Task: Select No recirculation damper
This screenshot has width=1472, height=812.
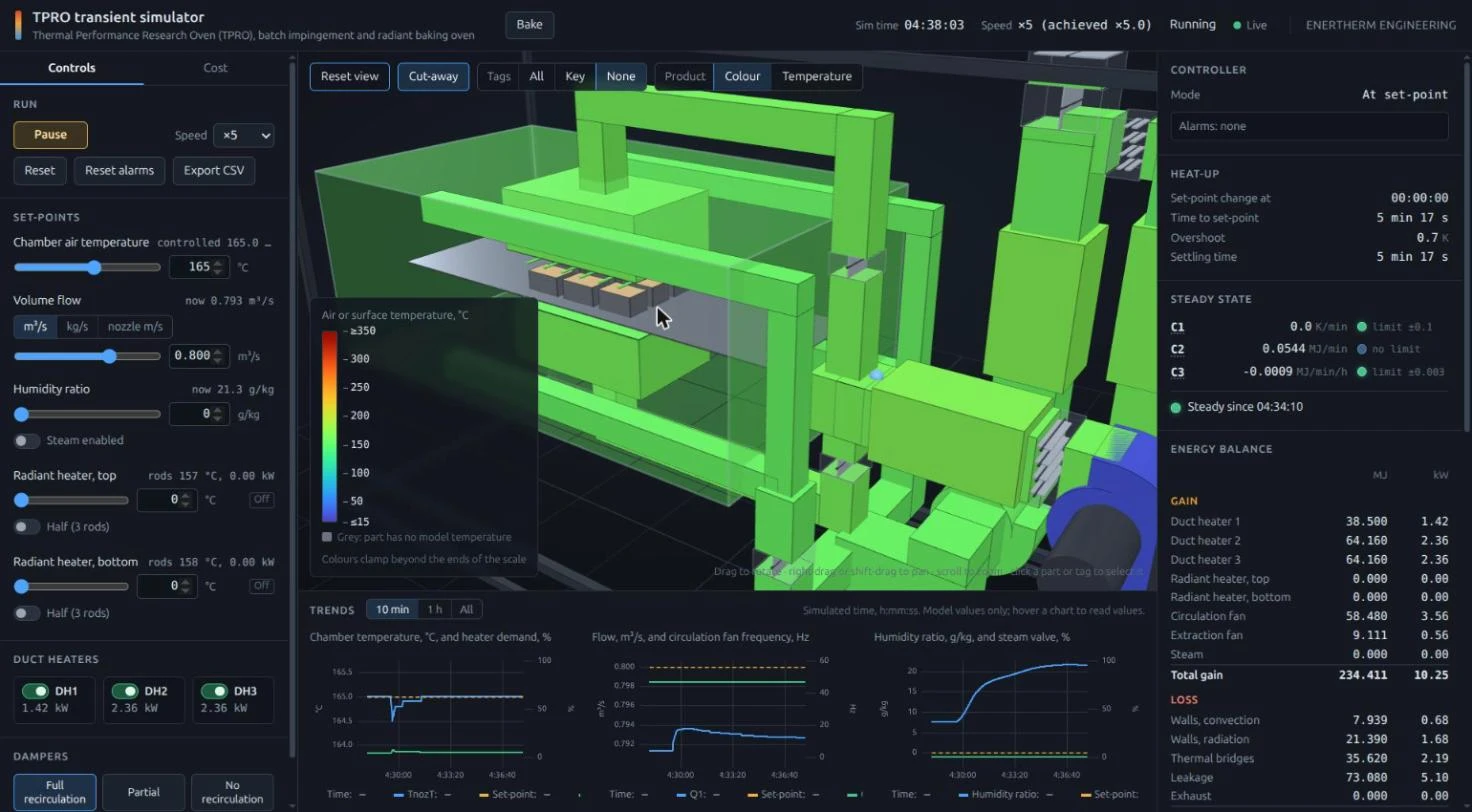Action: (232, 792)
